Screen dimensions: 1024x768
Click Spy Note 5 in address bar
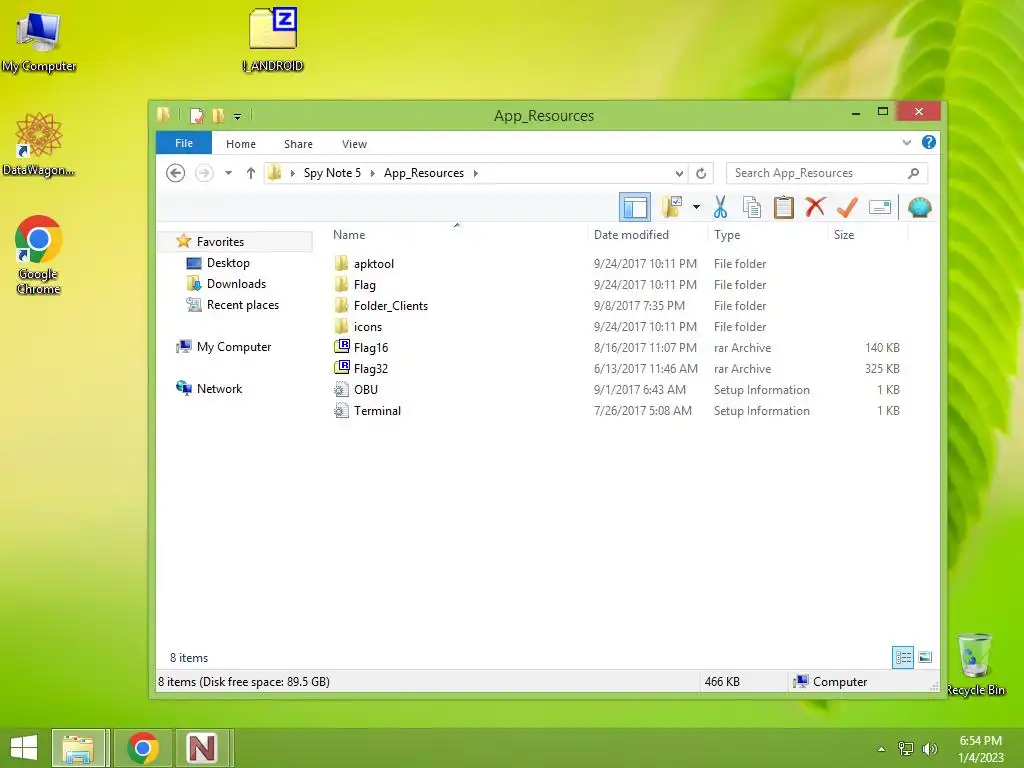pos(332,173)
